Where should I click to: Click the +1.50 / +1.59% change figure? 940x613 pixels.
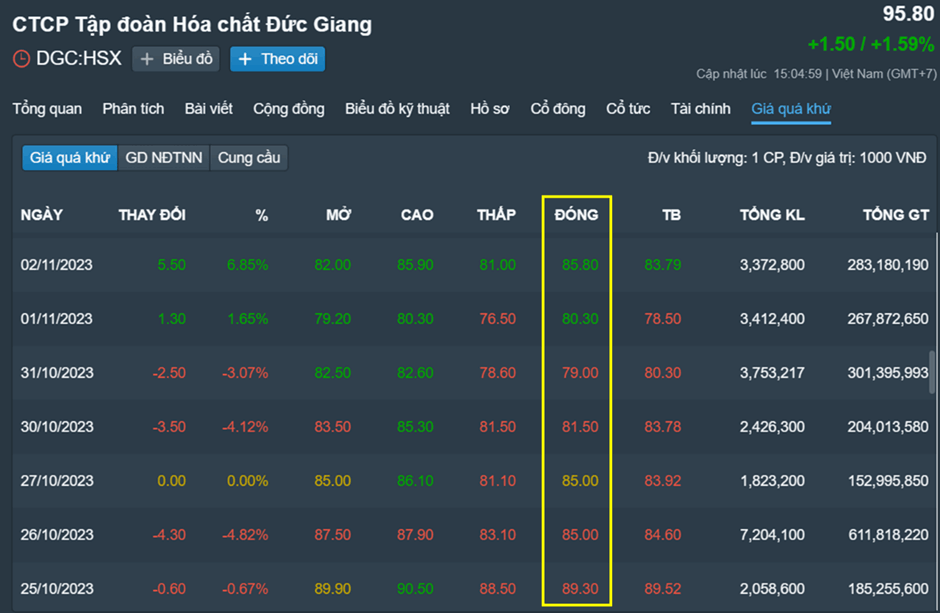(x=871, y=44)
